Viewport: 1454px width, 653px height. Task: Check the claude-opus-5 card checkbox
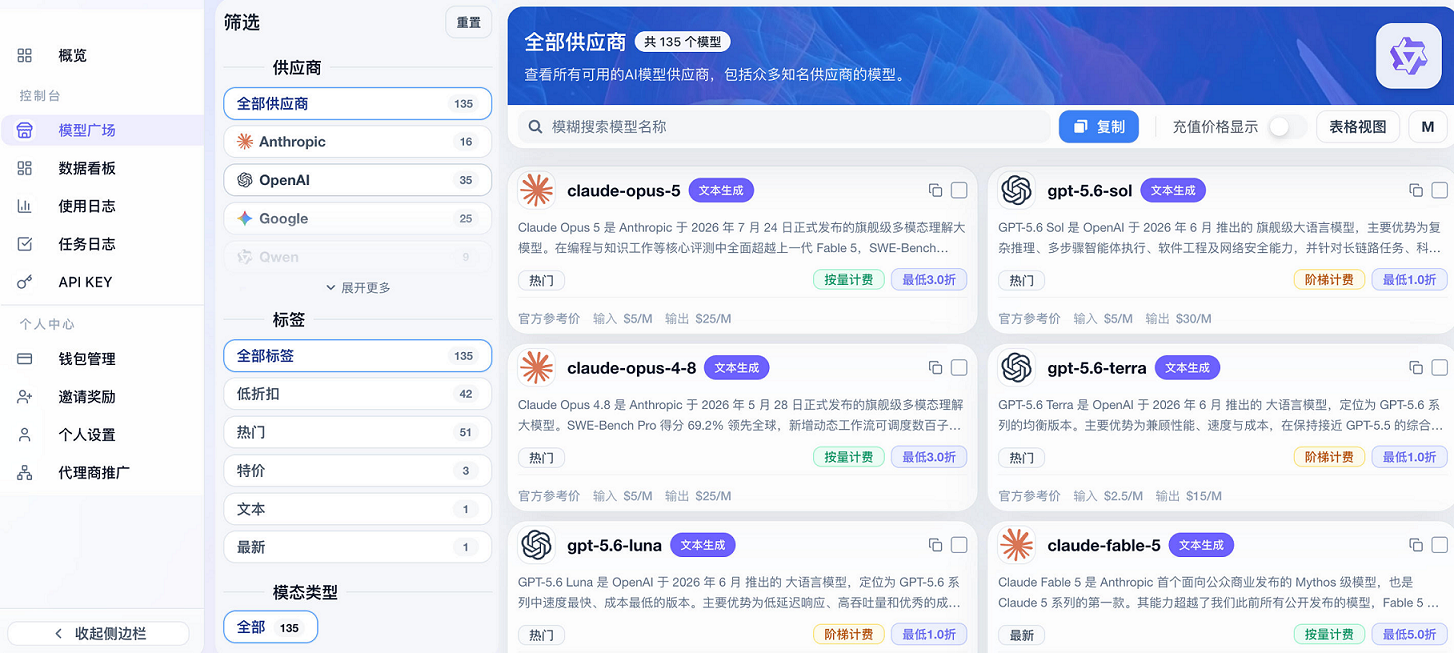[959, 190]
